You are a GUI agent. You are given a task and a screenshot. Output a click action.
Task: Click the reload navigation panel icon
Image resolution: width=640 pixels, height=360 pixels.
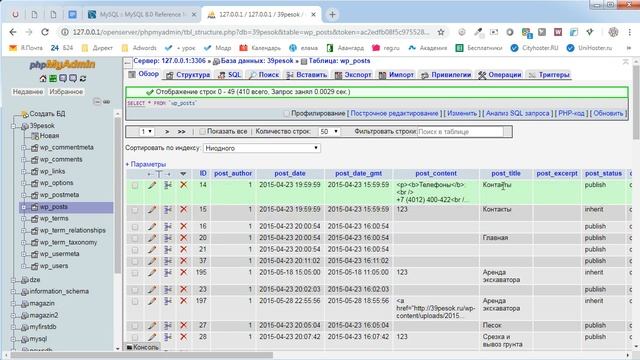click(83, 78)
